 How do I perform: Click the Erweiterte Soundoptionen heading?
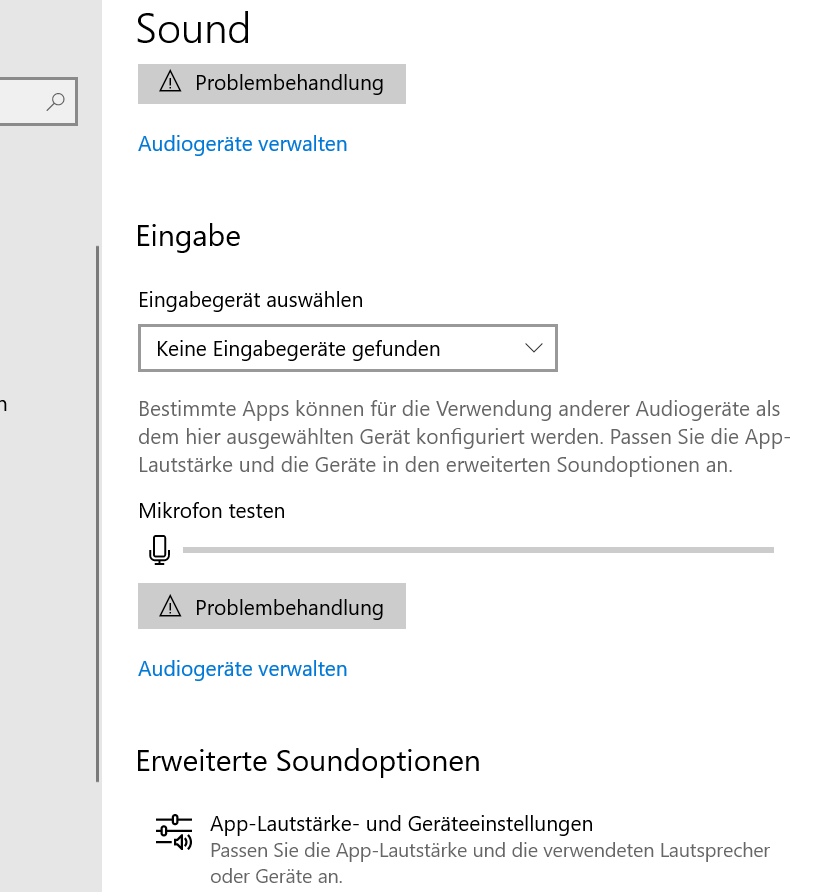click(308, 761)
